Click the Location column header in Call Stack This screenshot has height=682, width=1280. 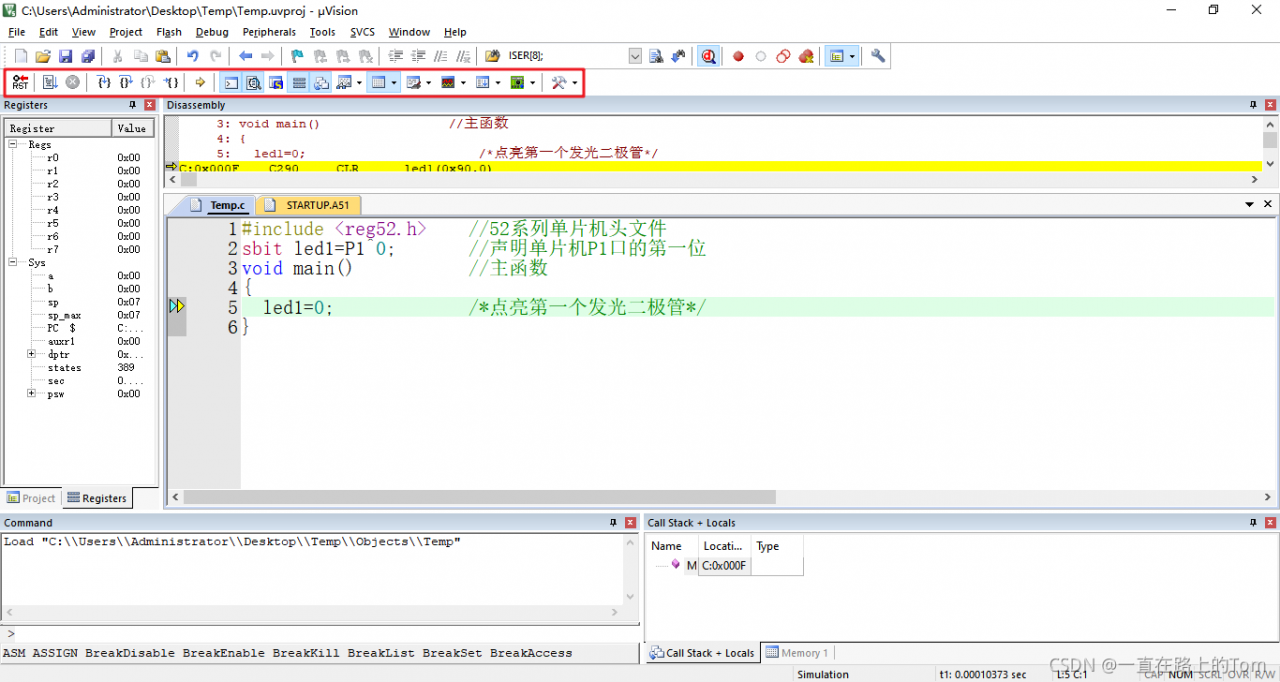pos(723,546)
